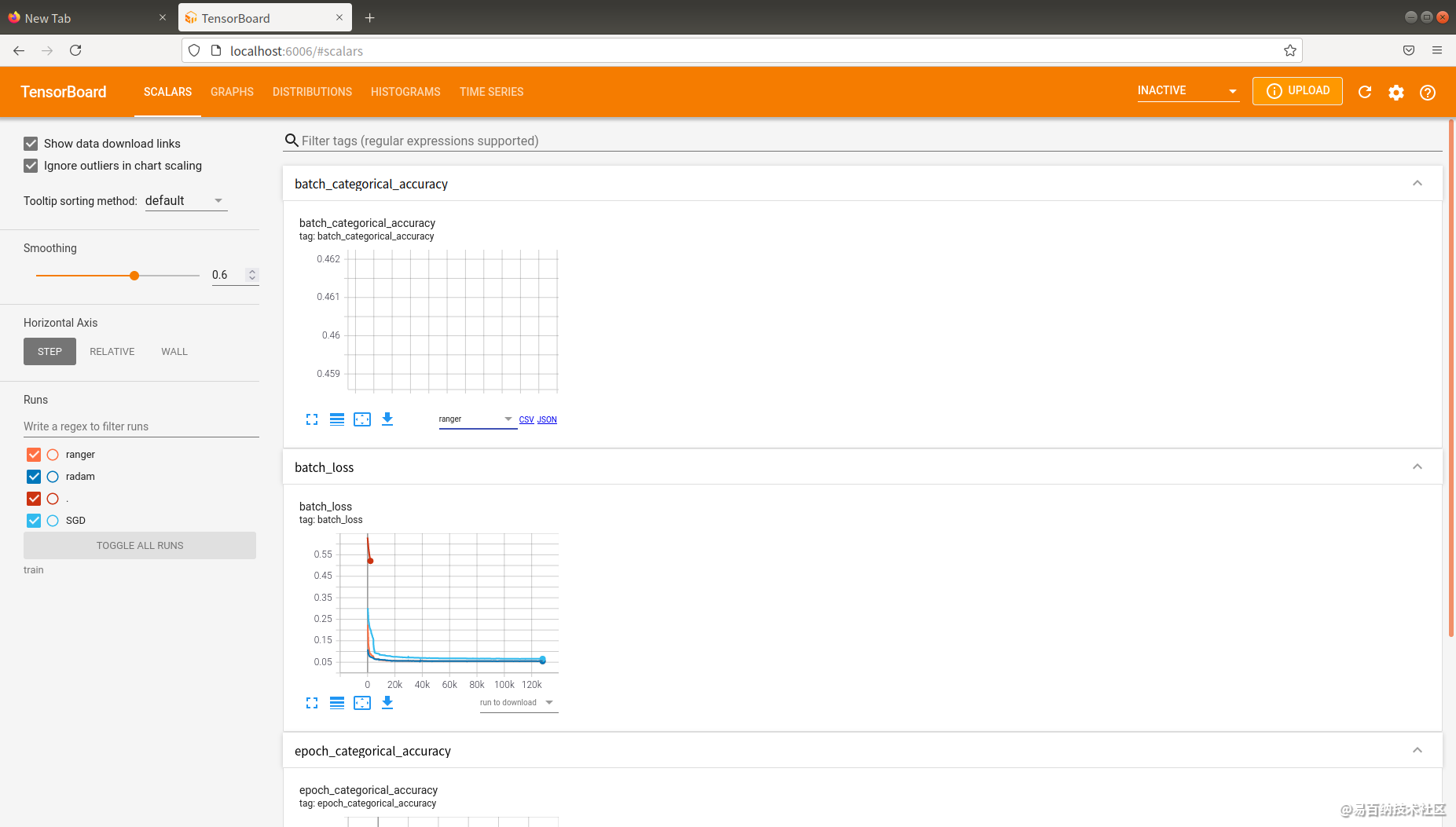Download ranger data as JSON
Screen dimensions: 1456x827
[x=547, y=420]
